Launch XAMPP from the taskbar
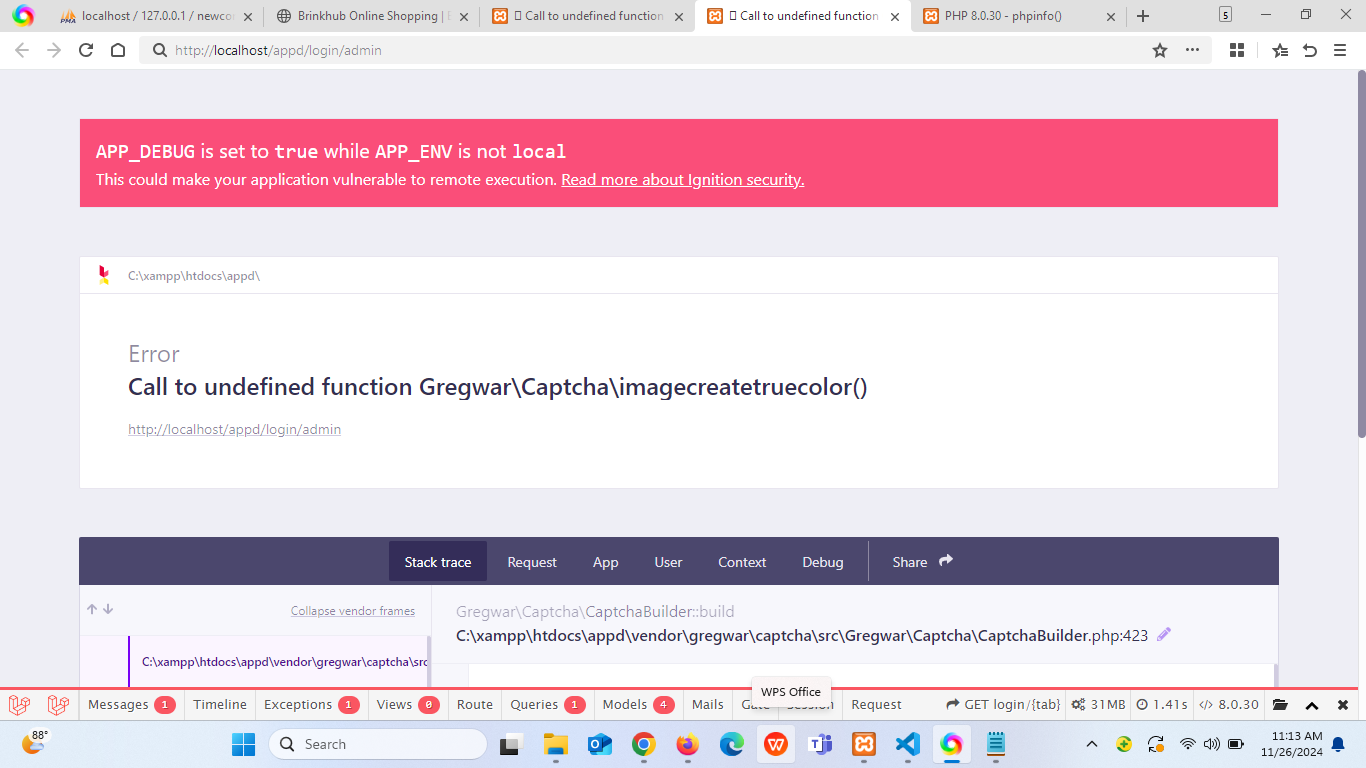Screen dimensions: 1366x768 (864, 744)
